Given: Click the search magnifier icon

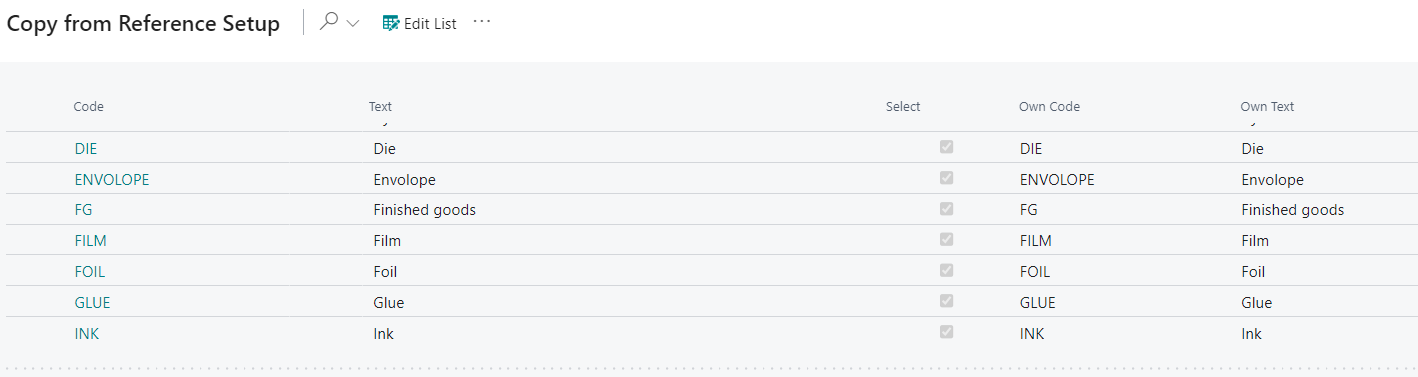Looking at the screenshot, I should click(x=328, y=22).
